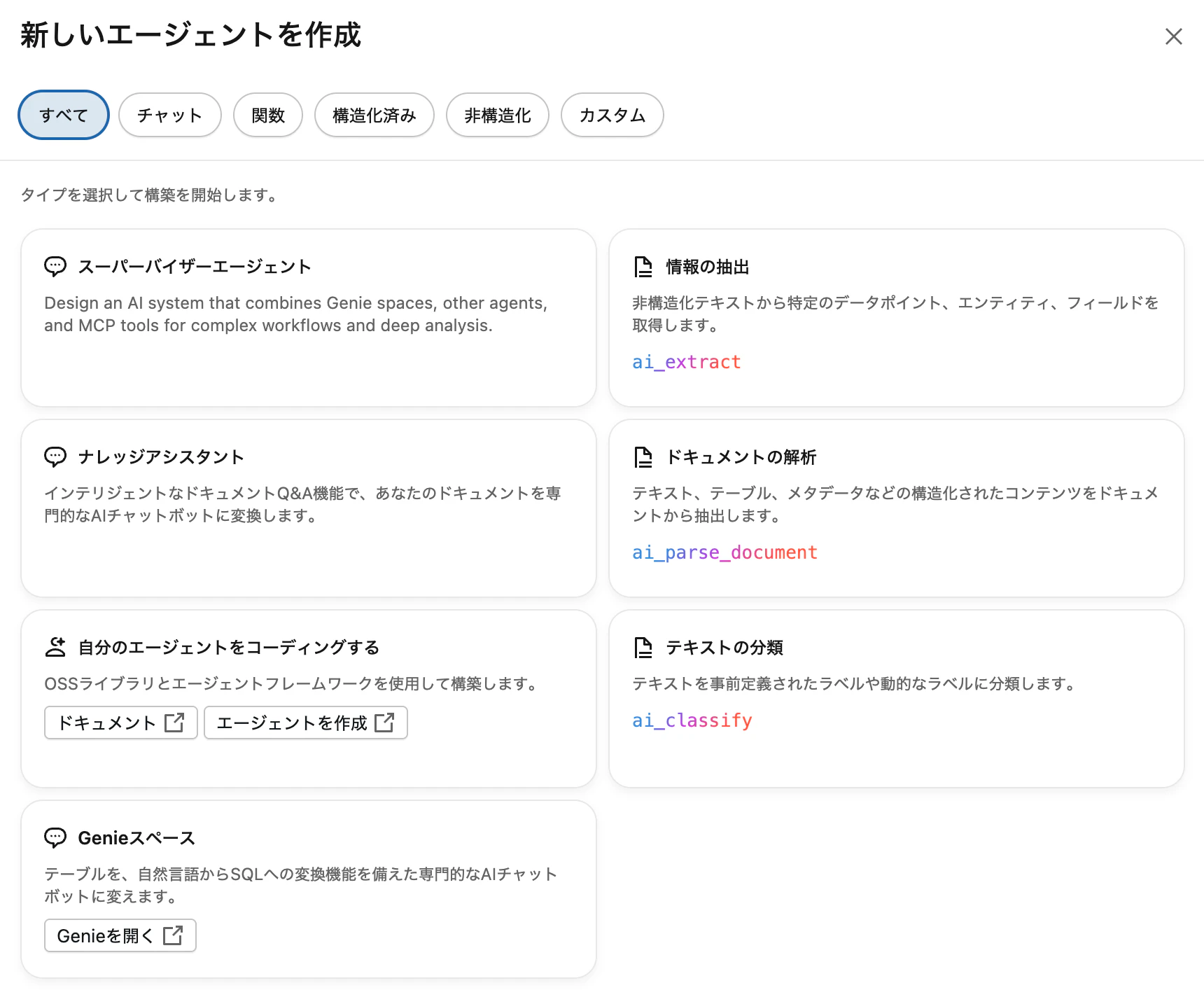Screen dimensions: 1204x990
Task: Switch to the カスタム filter tab
Action: pos(612,115)
